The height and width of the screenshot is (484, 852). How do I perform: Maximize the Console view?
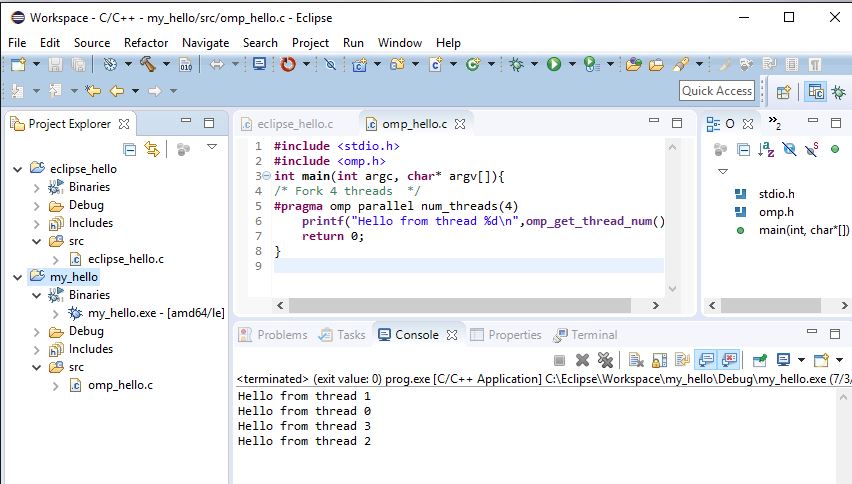[x=835, y=333]
